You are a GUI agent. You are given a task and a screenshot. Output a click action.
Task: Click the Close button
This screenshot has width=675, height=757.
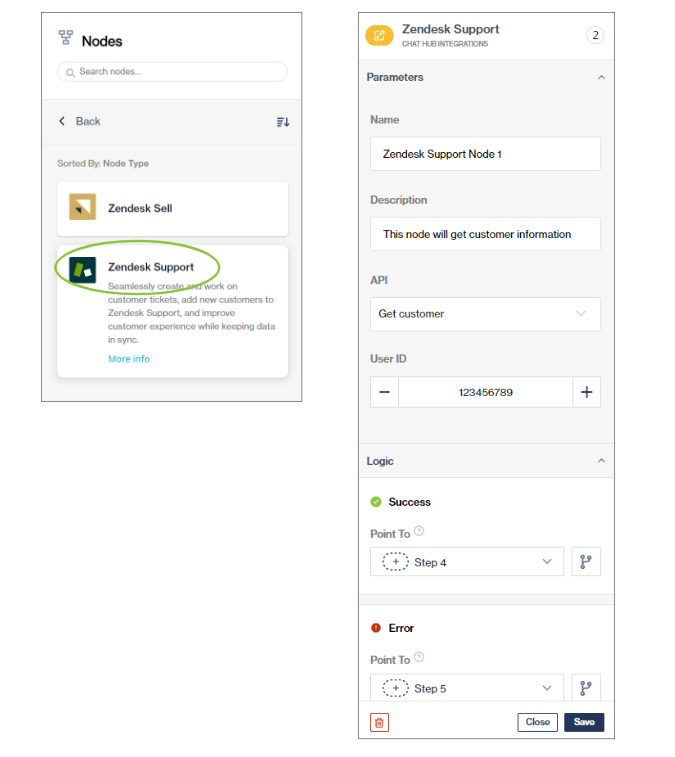538,722
